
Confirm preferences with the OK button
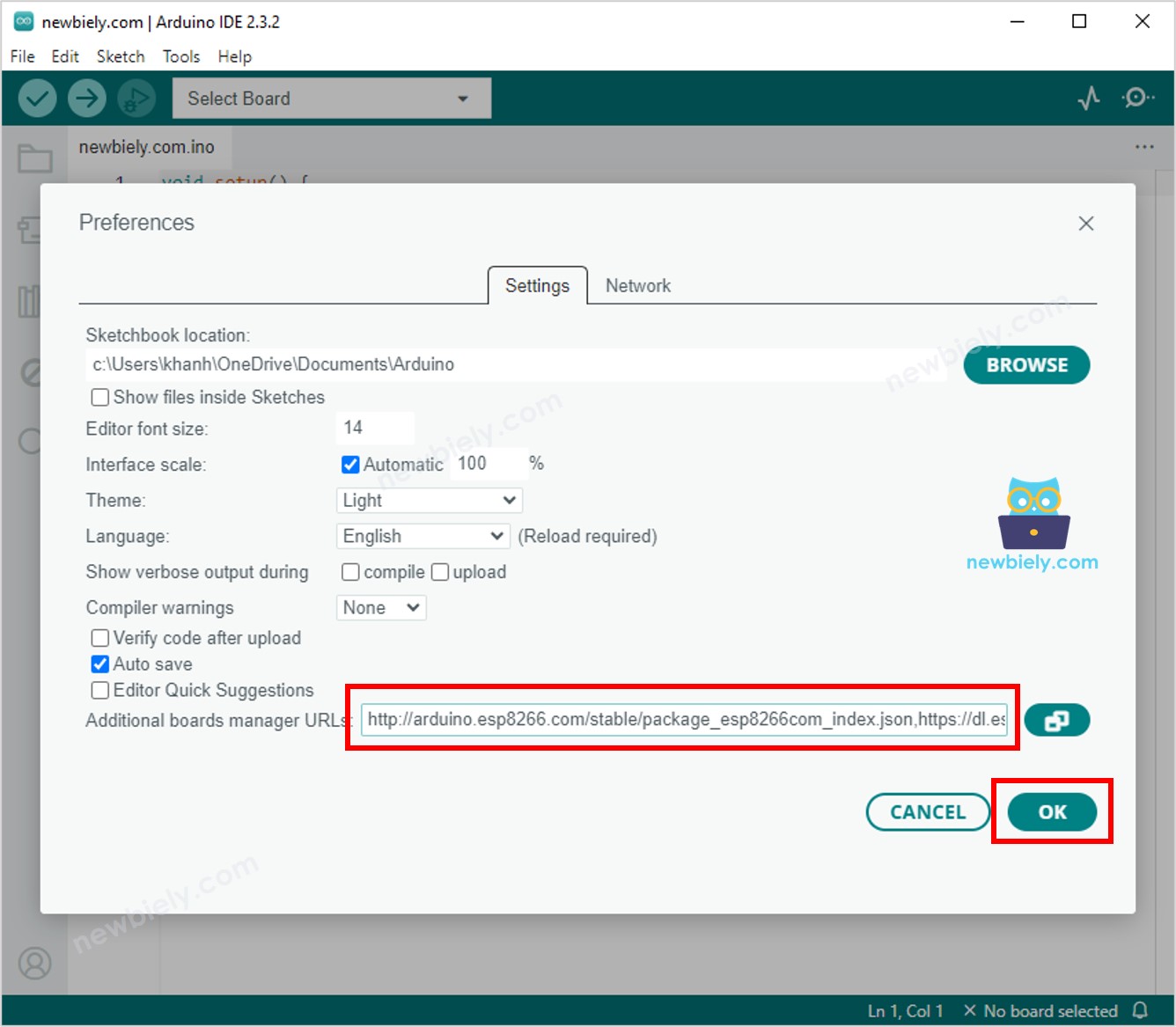coord(1053,812)
